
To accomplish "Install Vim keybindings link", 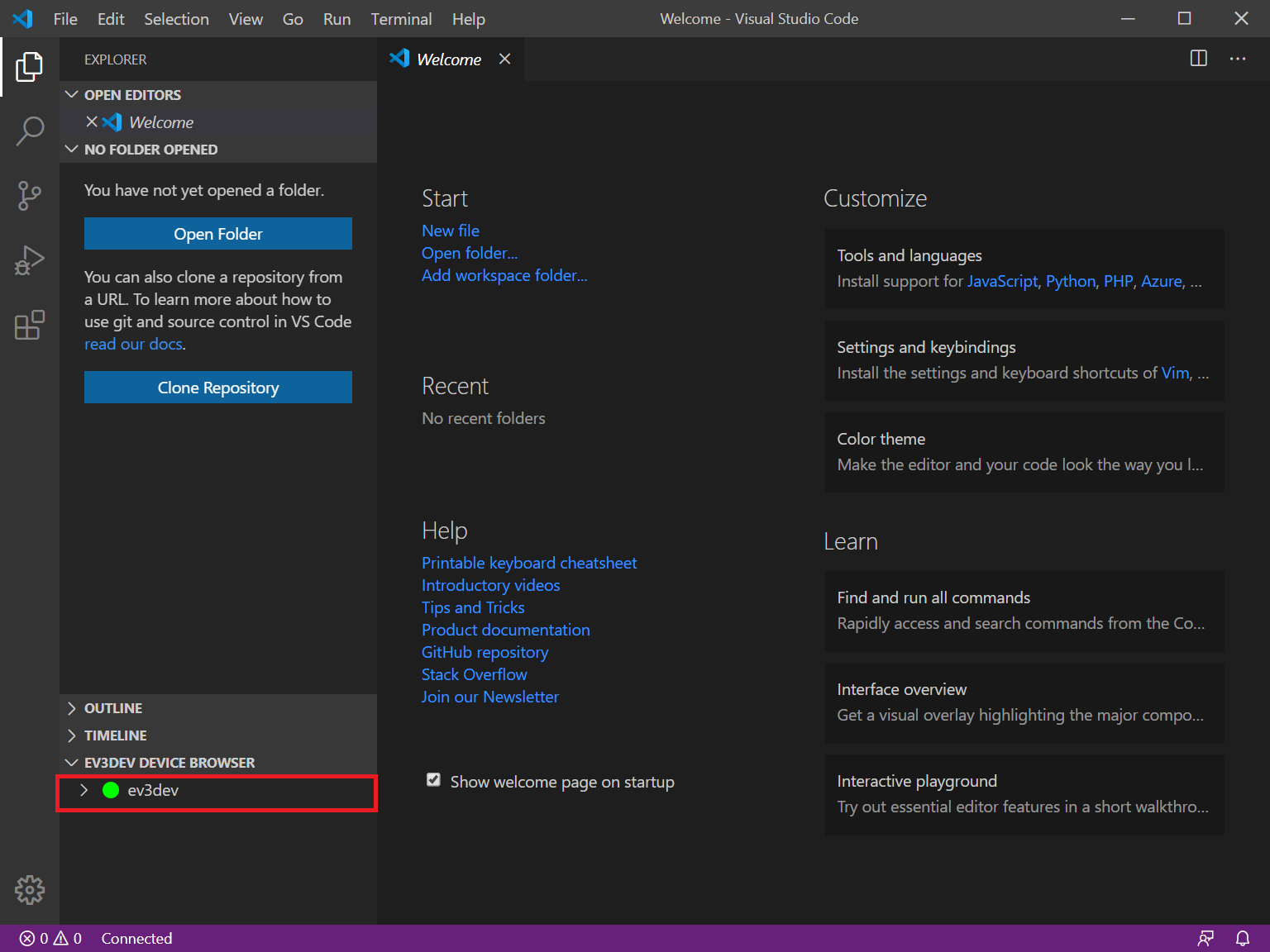I will tap(1175, 373).
